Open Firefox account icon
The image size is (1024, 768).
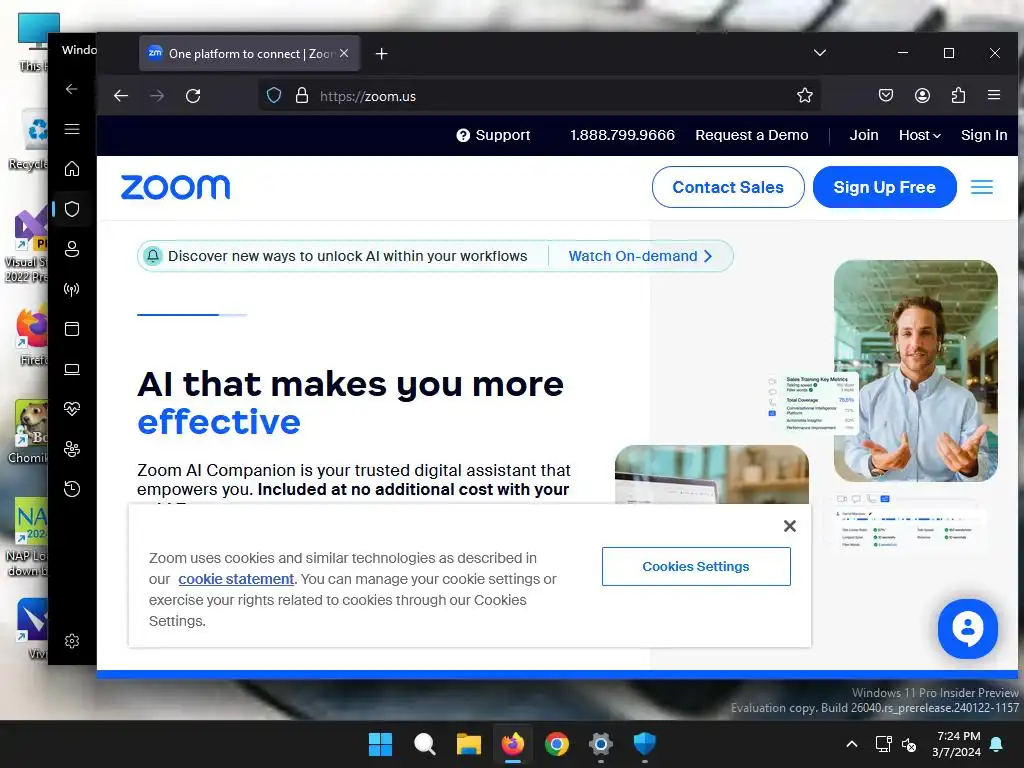[922, 95]
